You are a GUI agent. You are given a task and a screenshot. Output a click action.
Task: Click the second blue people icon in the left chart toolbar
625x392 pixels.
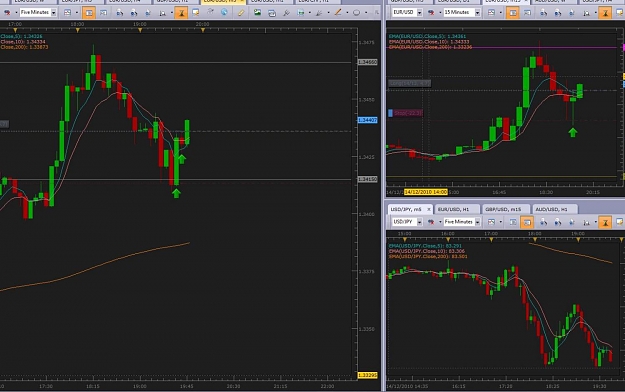[x=134, y=13]
